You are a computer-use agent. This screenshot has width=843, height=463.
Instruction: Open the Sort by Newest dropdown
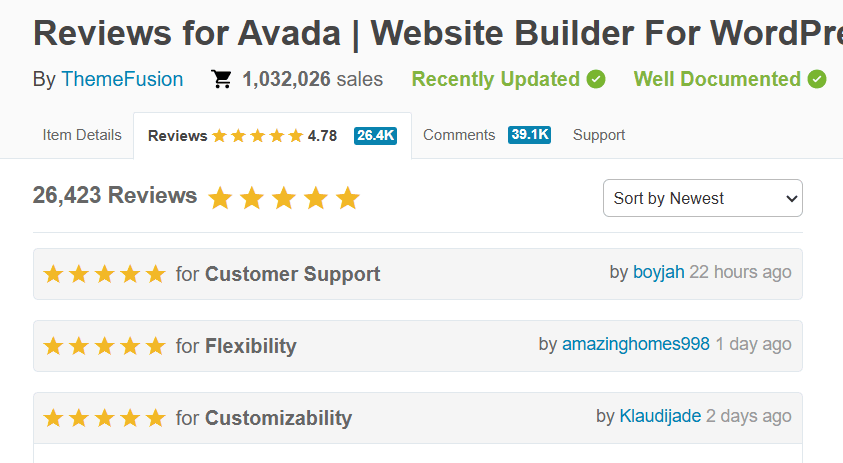coord(702,198)
